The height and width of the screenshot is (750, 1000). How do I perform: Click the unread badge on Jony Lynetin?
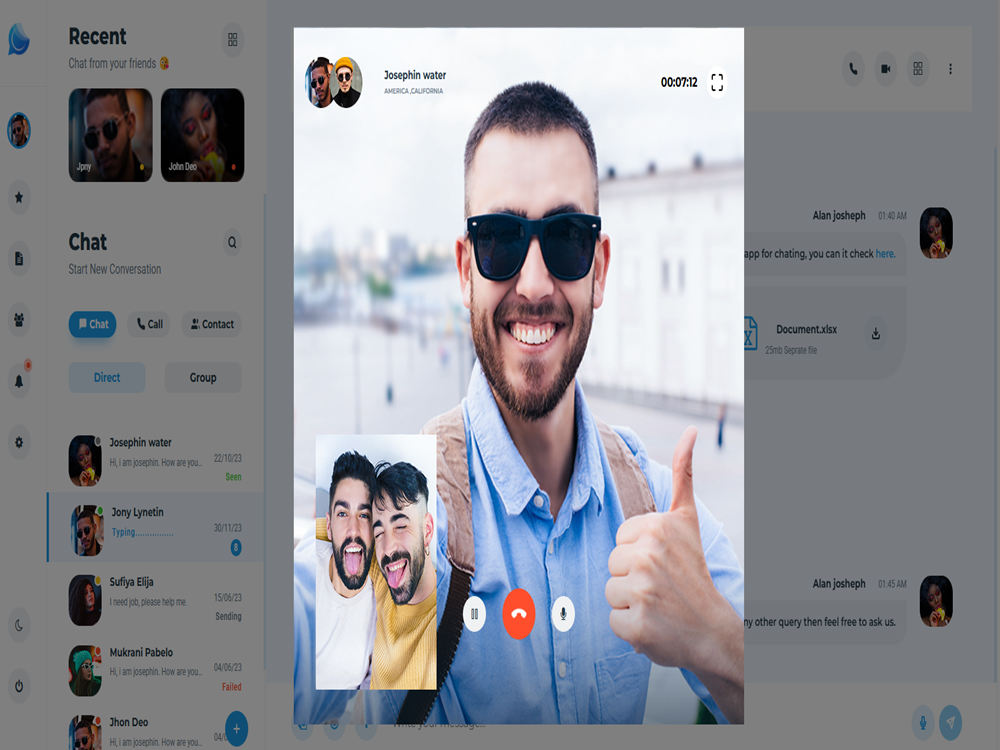click(x=236, y=547)
